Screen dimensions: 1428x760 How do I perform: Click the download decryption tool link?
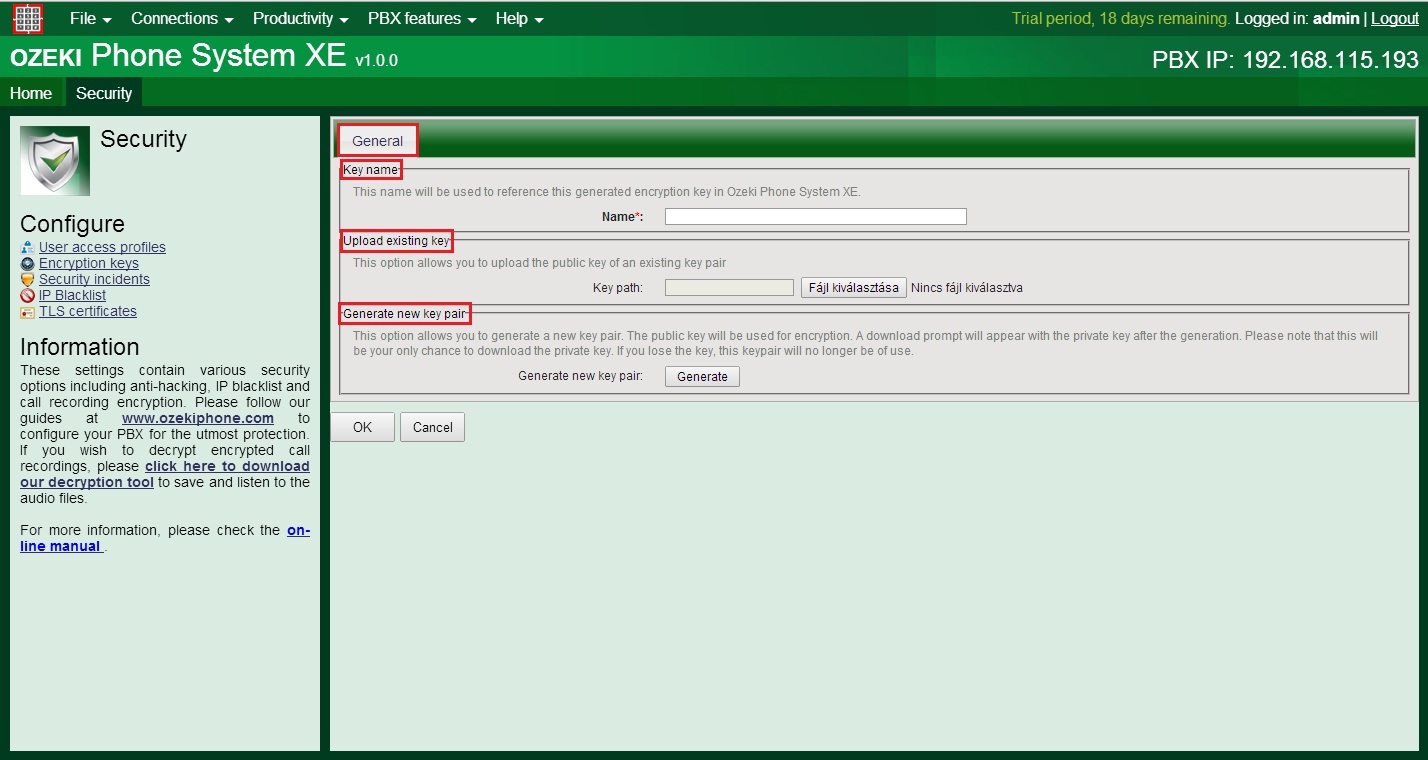click(x=165, y=474)
